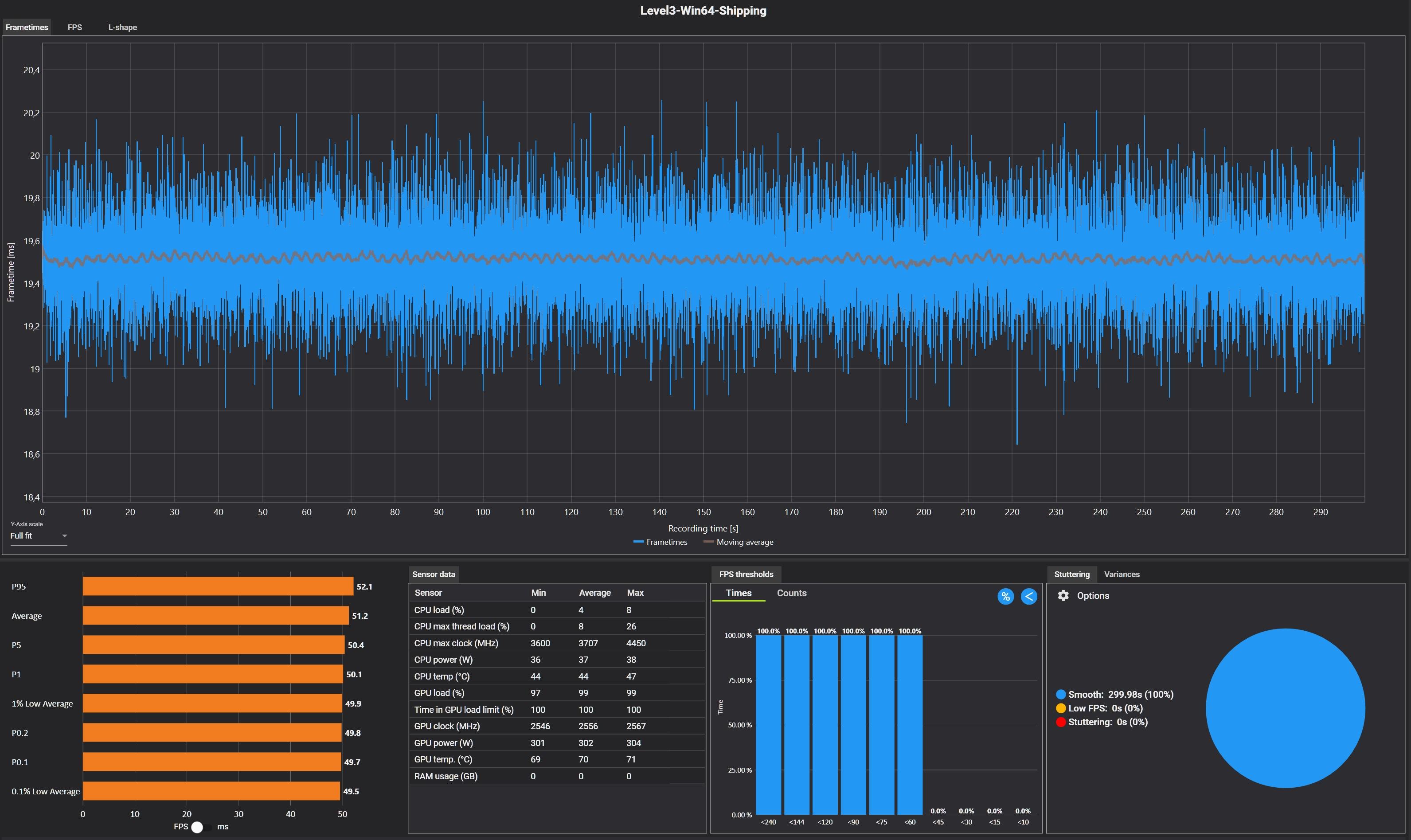Select the CPU max thread load (%) row

click(557, 627)
